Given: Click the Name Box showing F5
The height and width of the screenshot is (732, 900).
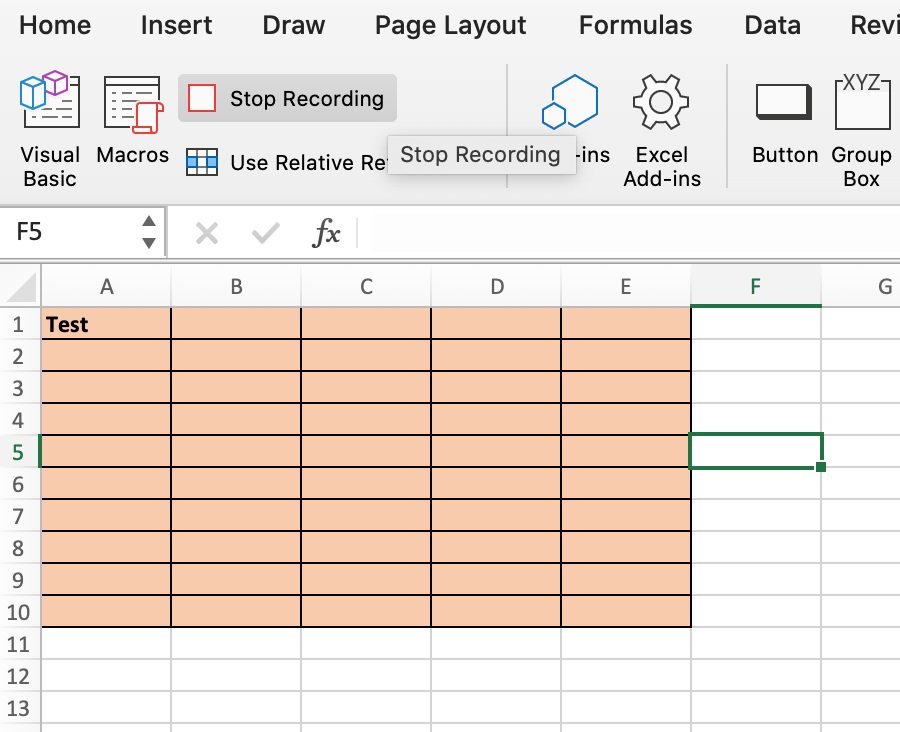Looking at the screenshot, I should tap(70, 232).
